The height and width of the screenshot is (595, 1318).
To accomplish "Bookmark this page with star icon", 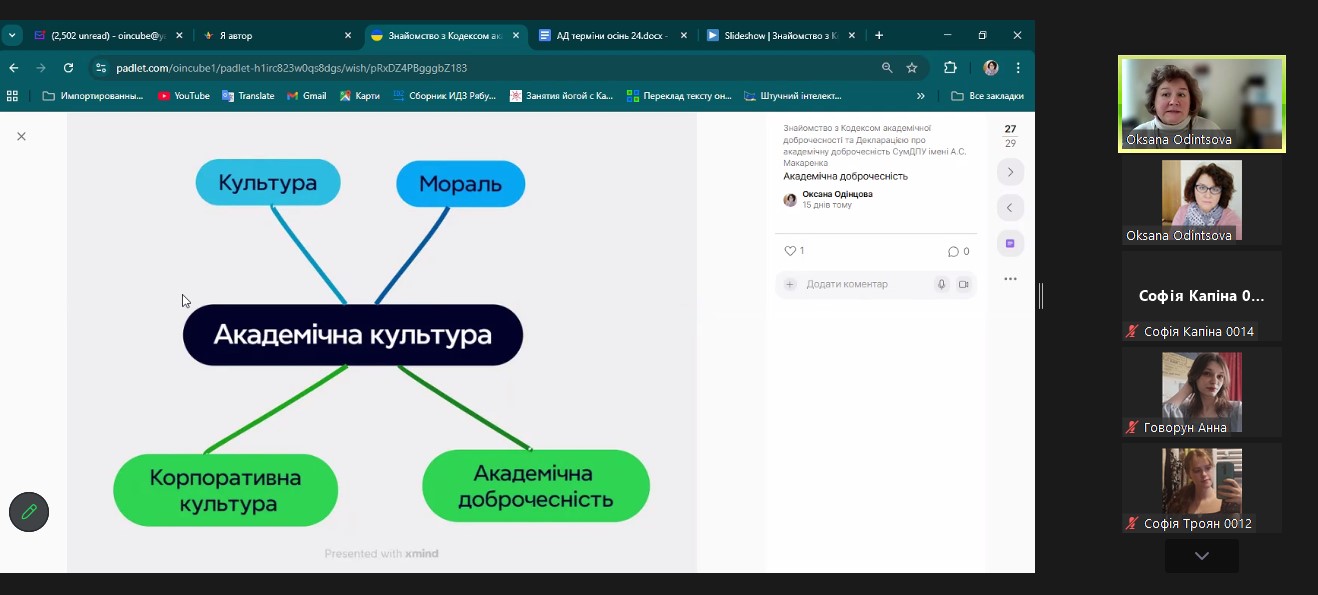I will 912,68.
